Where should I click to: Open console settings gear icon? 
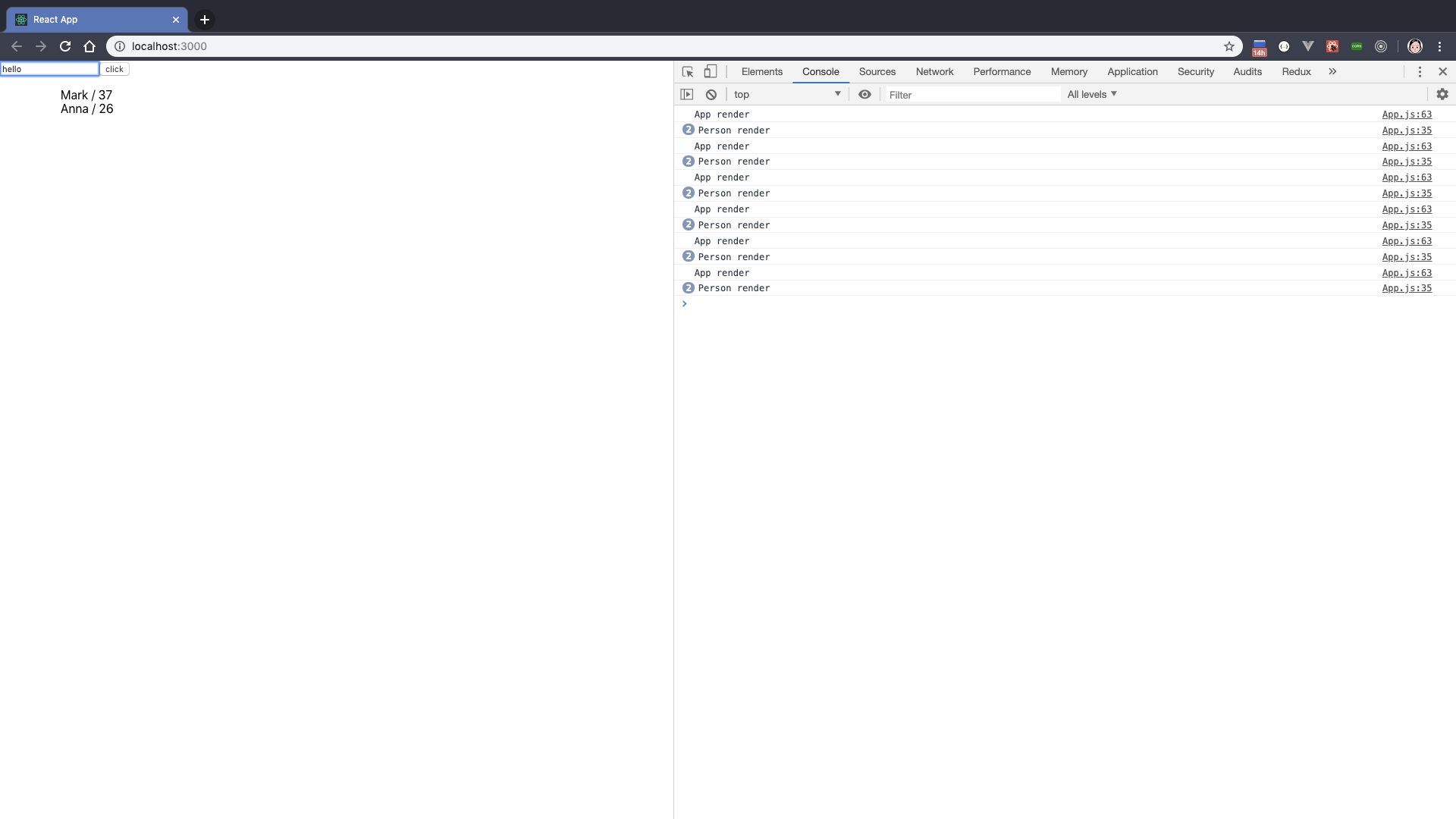(x=1442, y=94)
